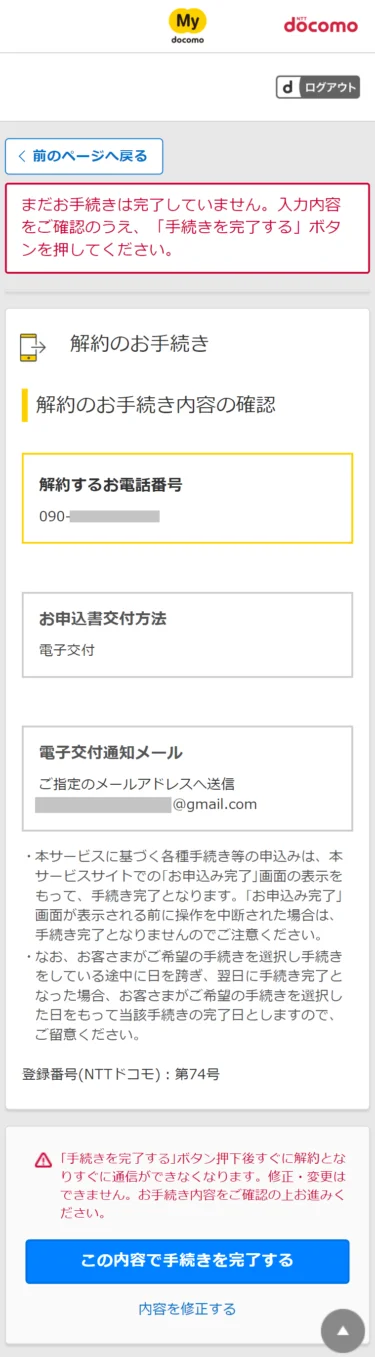375x1357 pixels.
Task: Click the red warning triangle icon
Action: pos(43,1160)
